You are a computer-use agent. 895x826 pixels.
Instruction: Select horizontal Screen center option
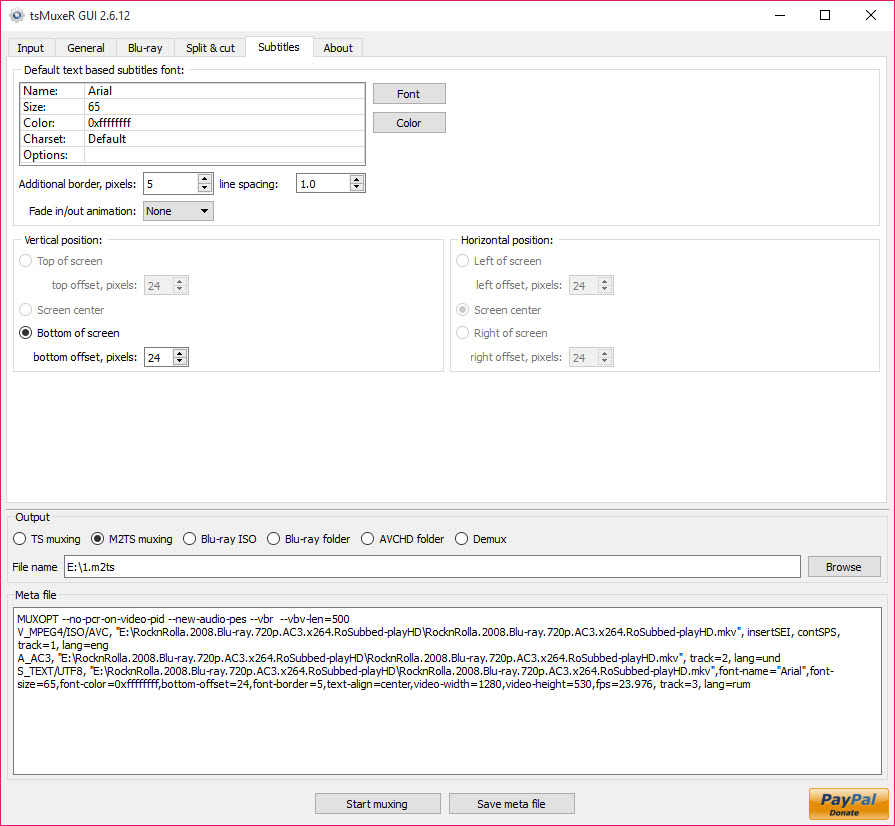pyautogui.click(x=499, y=310)
